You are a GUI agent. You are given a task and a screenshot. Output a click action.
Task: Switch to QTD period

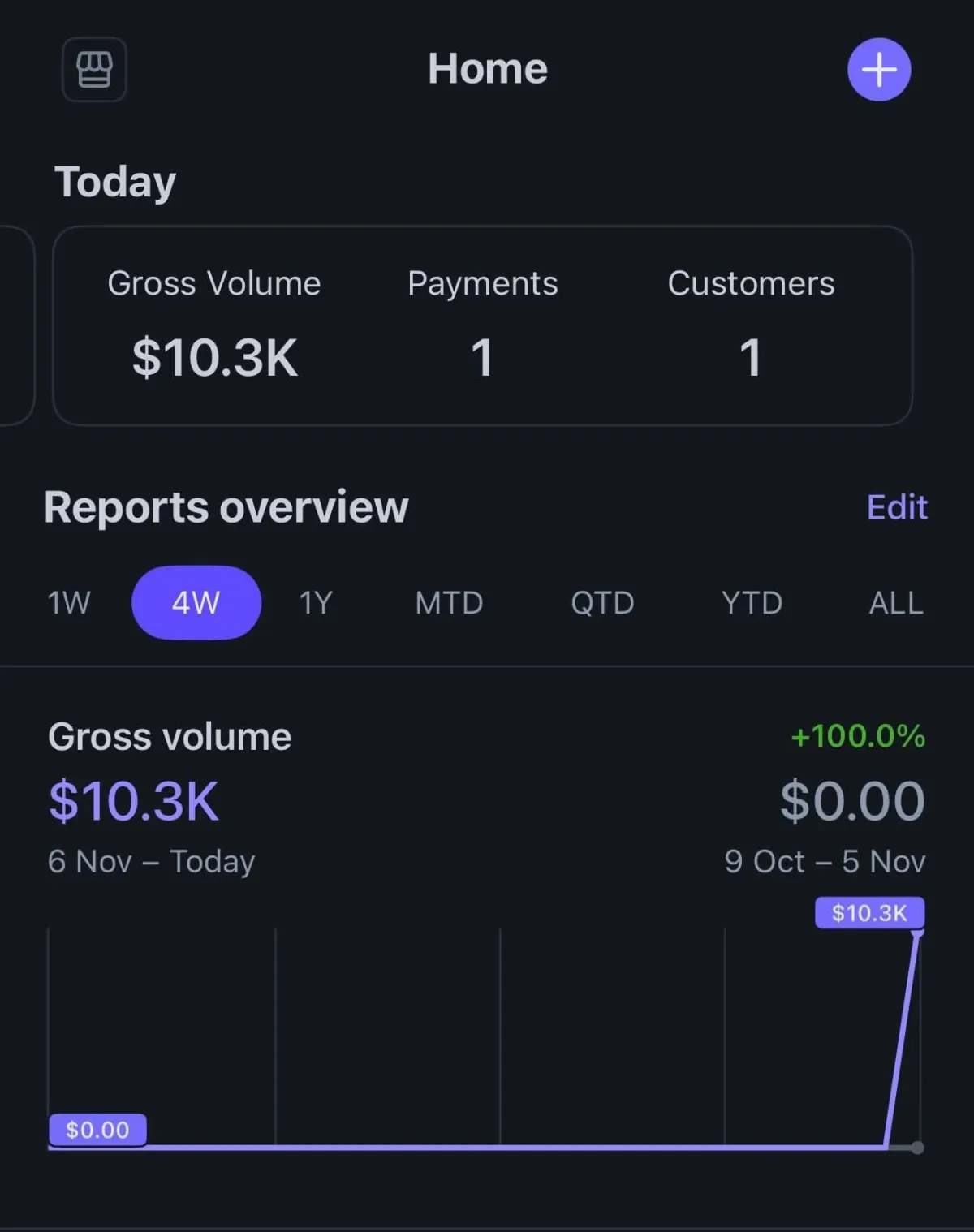pyautogui.click(x=602, y=603)
